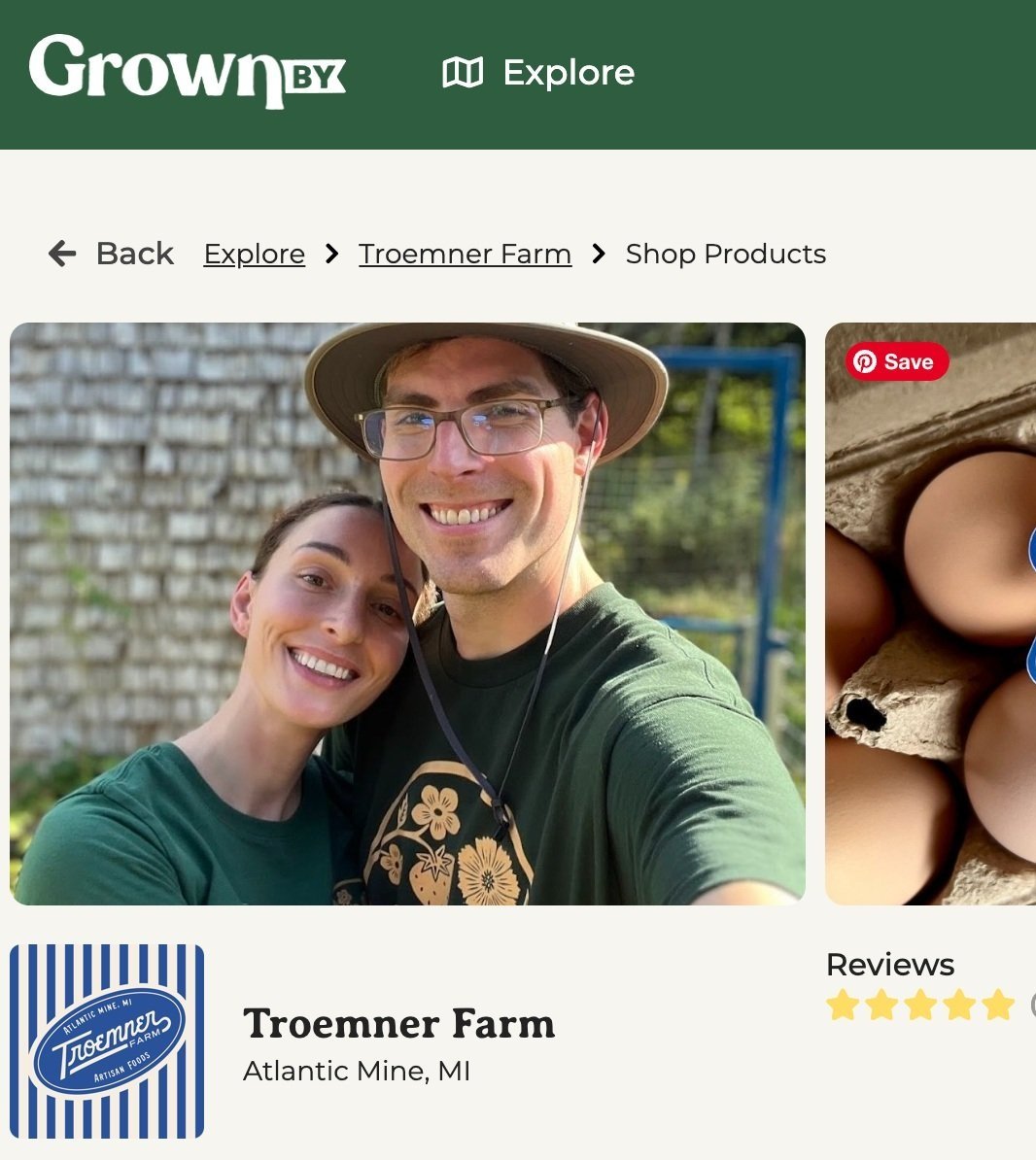Click the chevron after Explore breadcrumb
1036x1160 pixels.
click(332, 255)
